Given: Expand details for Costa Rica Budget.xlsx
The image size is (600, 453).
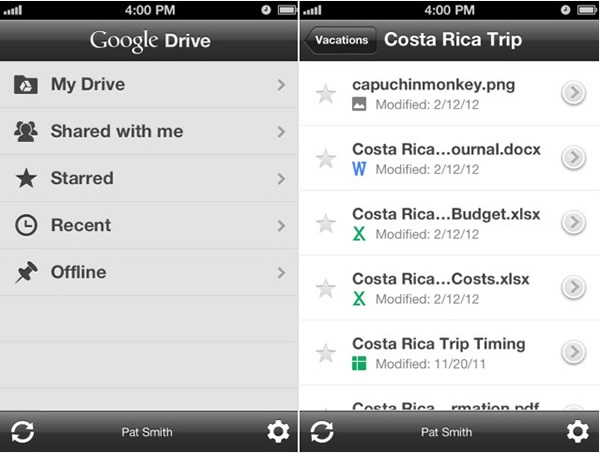Looking at the screenshot, I should click(x=573, y=222).
